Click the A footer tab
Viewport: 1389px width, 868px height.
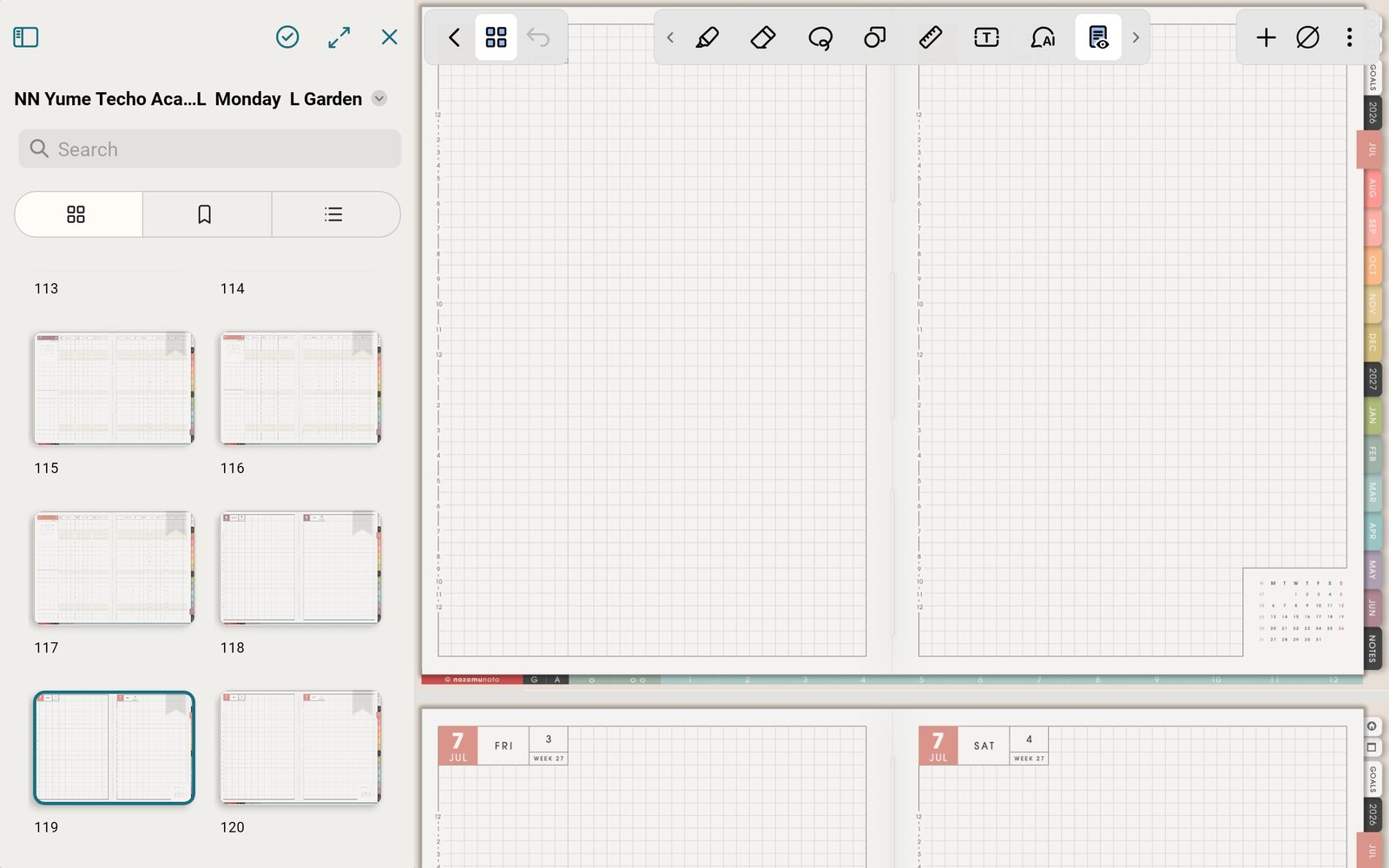557,680
